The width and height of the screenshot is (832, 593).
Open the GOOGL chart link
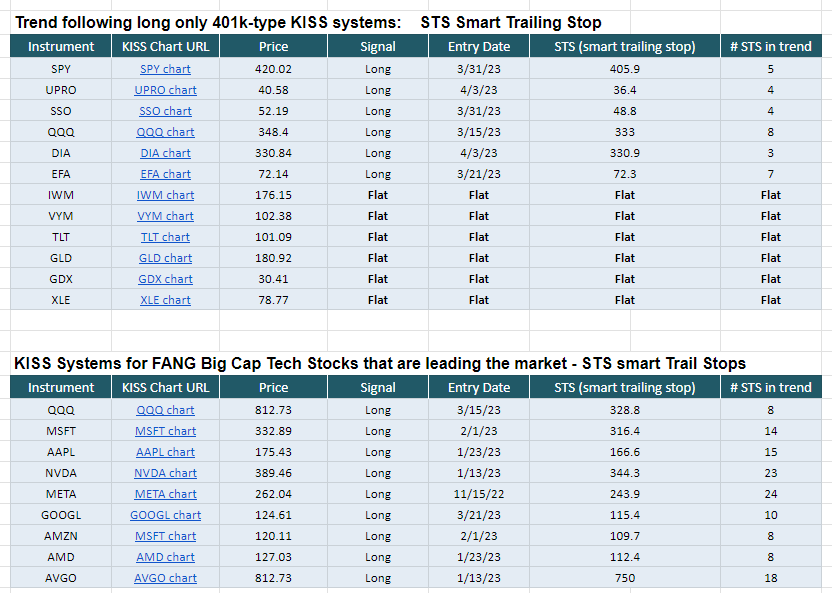tap(165, 515)
